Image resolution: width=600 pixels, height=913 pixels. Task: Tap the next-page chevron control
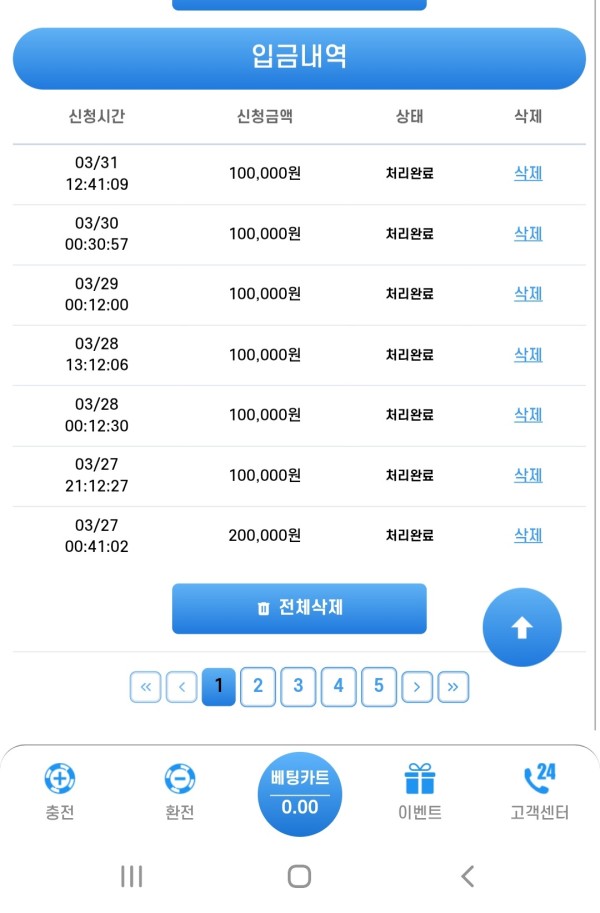(x=417, y=686)
